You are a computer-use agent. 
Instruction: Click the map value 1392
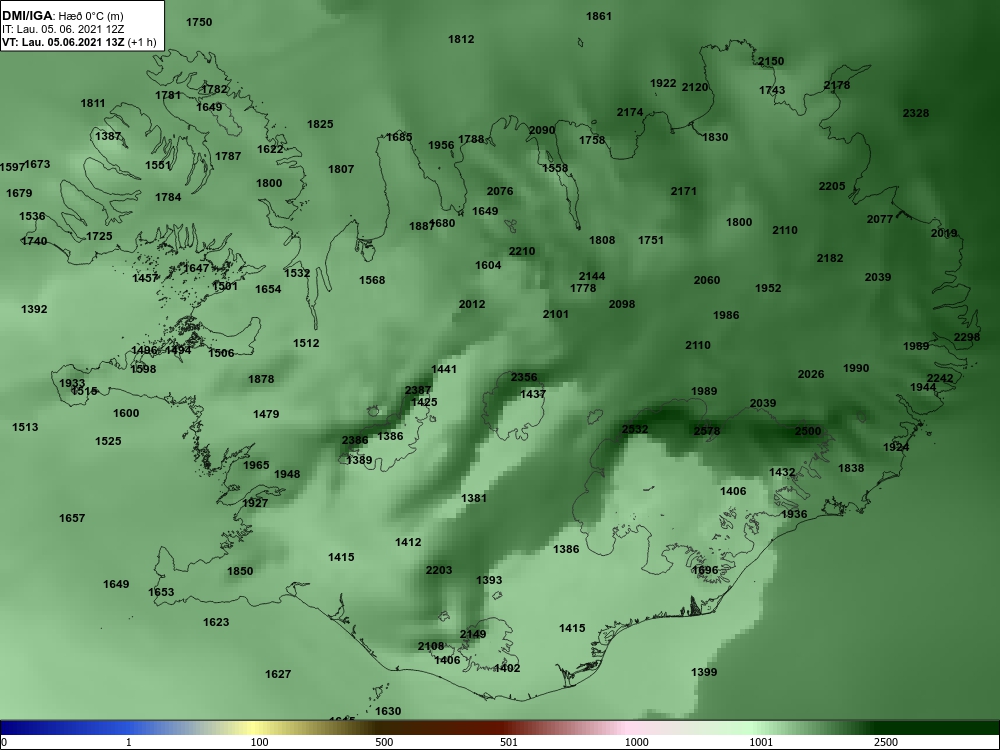tap(34, 309)
